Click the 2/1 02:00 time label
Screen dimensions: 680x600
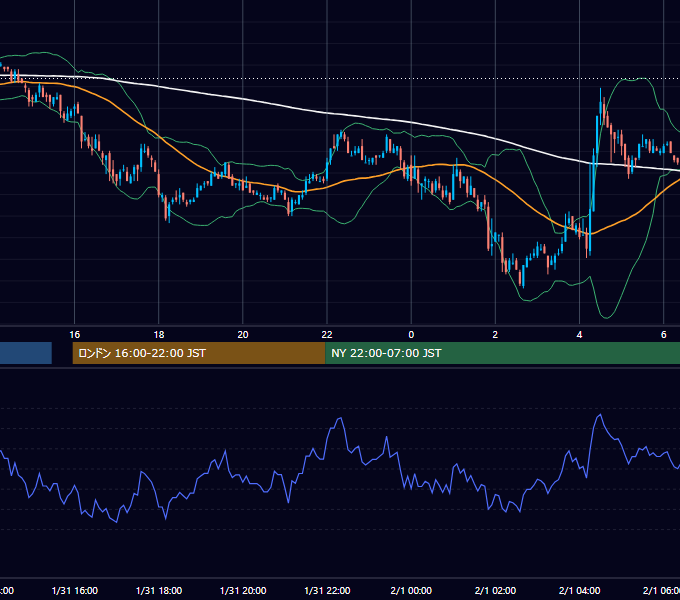coord(495,590)
